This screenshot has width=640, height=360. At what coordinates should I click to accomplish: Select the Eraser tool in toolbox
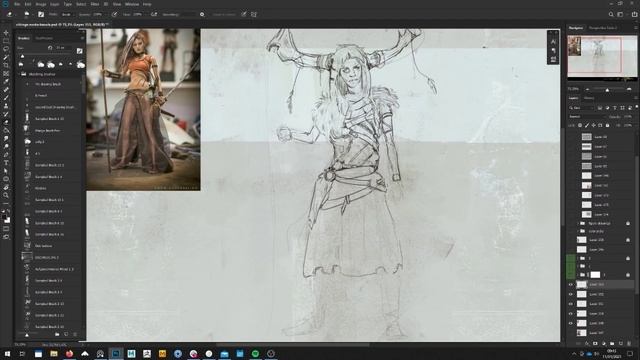tap(6, 122)
